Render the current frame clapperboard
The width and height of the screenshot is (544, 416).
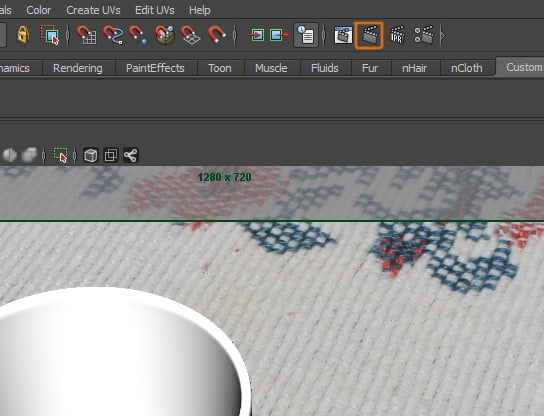(x=369, y=35)
